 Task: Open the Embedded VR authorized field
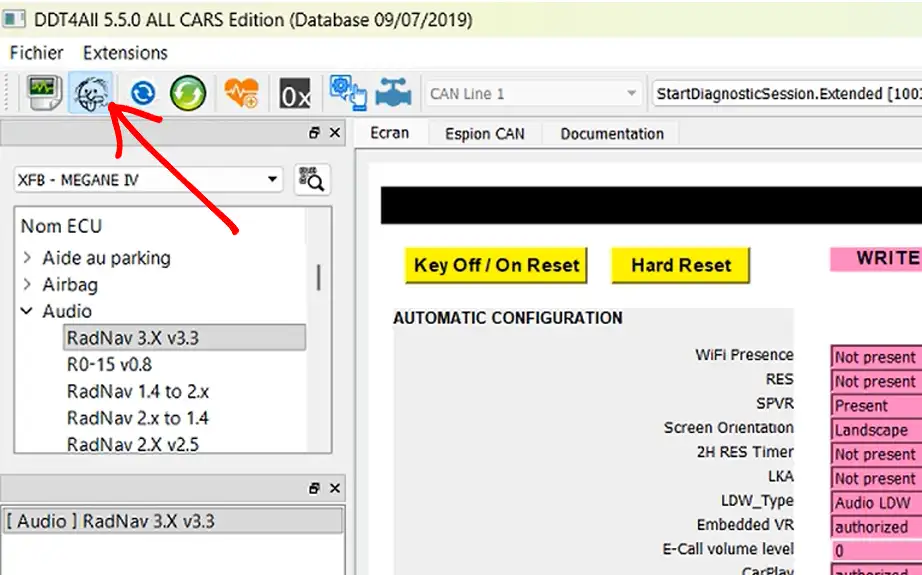coord(876,527)
